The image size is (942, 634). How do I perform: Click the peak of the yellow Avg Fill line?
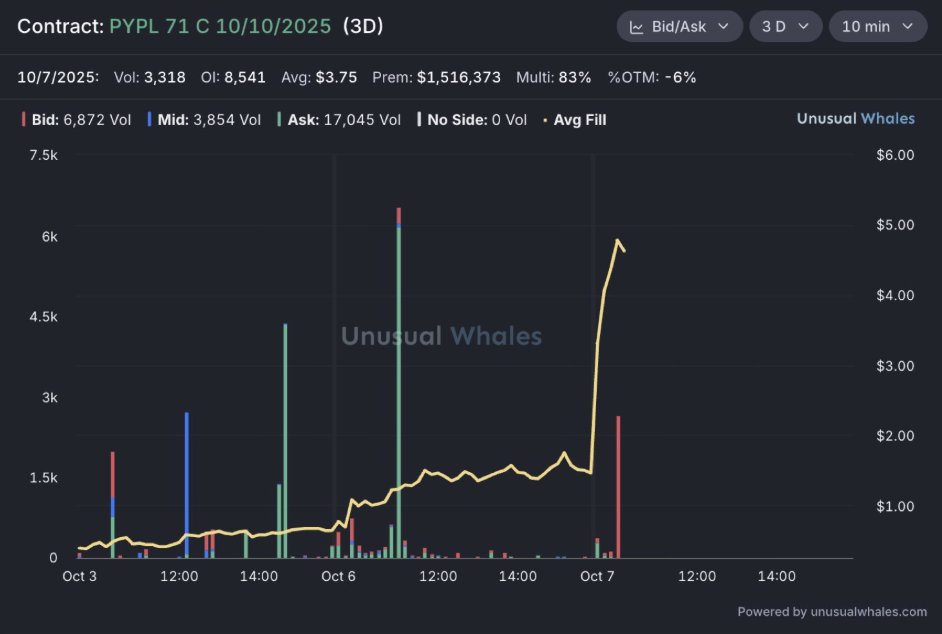(x=618, y=240)
